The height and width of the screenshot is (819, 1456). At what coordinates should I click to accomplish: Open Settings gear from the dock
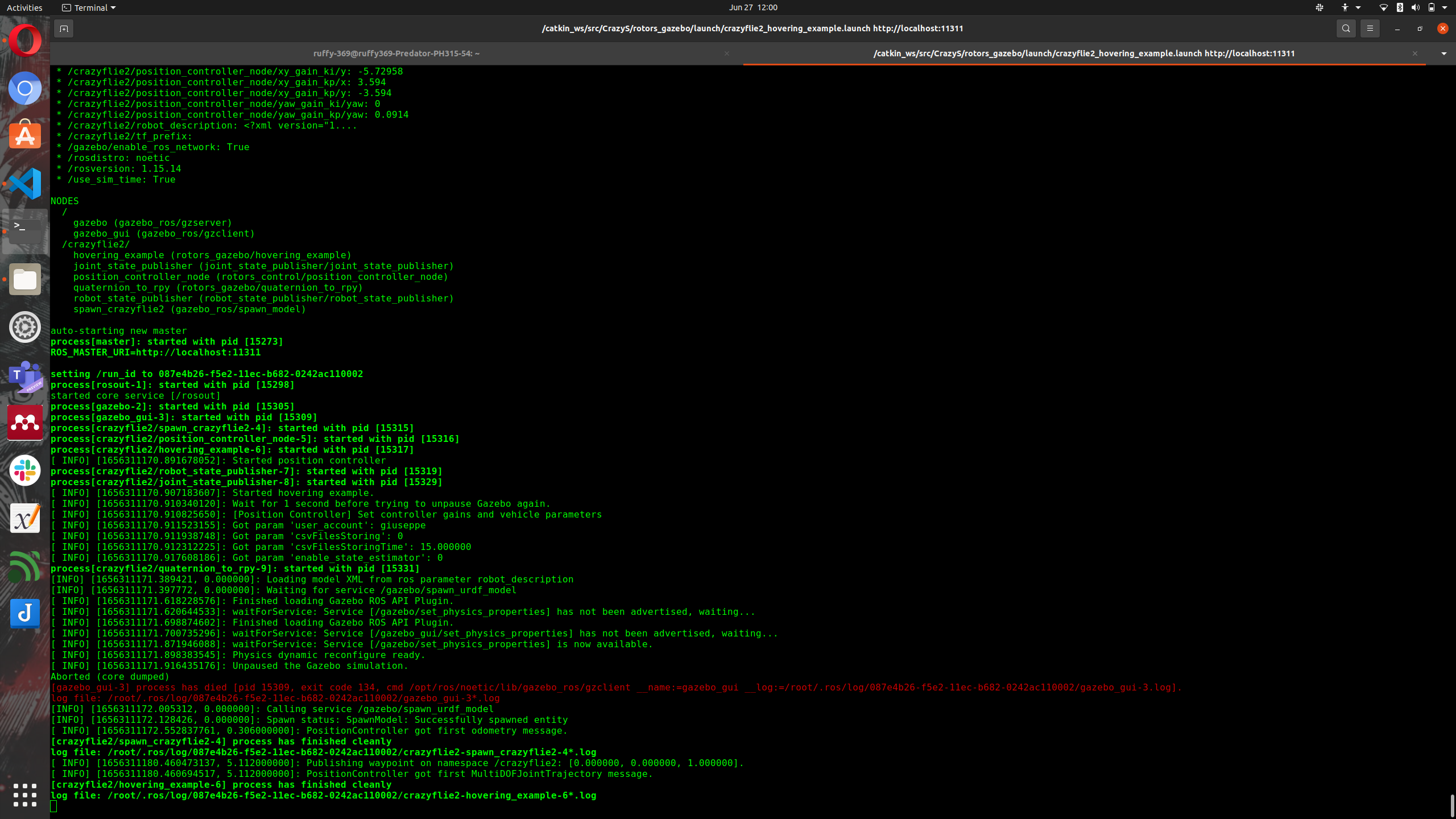(x=25, y=327)
